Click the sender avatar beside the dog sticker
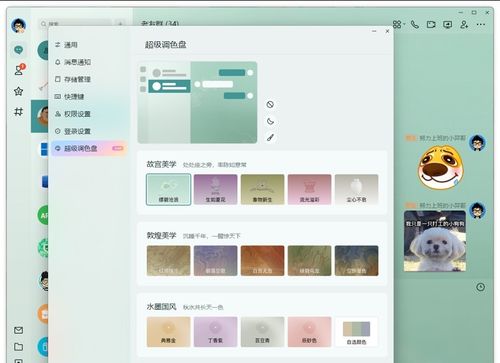Image resolution: width=500 pixels, height=363 pixels. (x=477, y=143)
